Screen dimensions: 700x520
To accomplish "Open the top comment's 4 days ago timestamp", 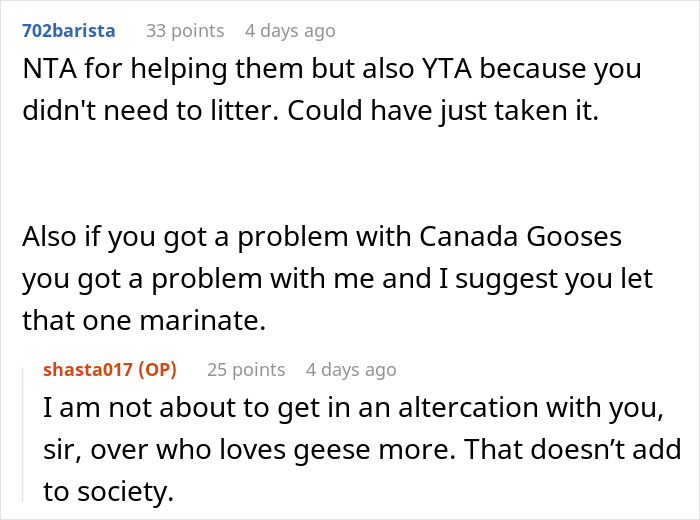I will pos(290,31).
